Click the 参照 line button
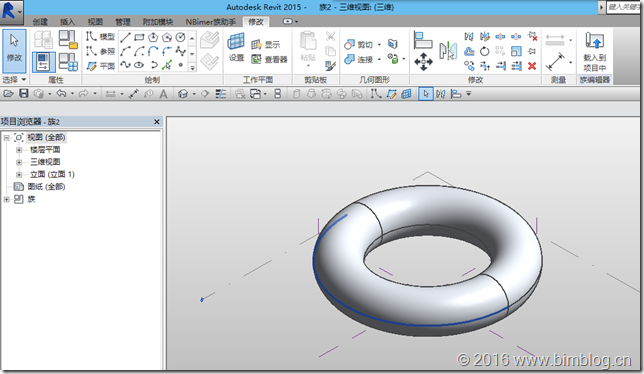Screen dimensions: 644x374 pos(100,51)
